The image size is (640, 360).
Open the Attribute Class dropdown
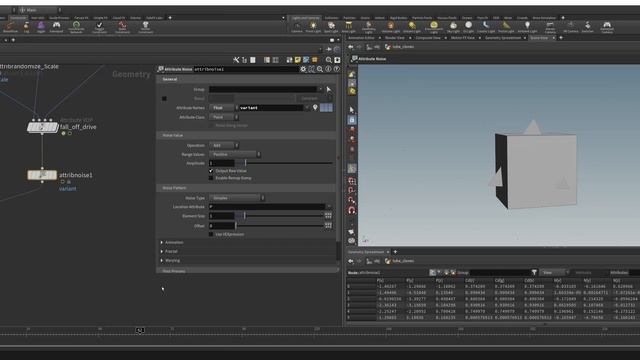coord(224,117)
